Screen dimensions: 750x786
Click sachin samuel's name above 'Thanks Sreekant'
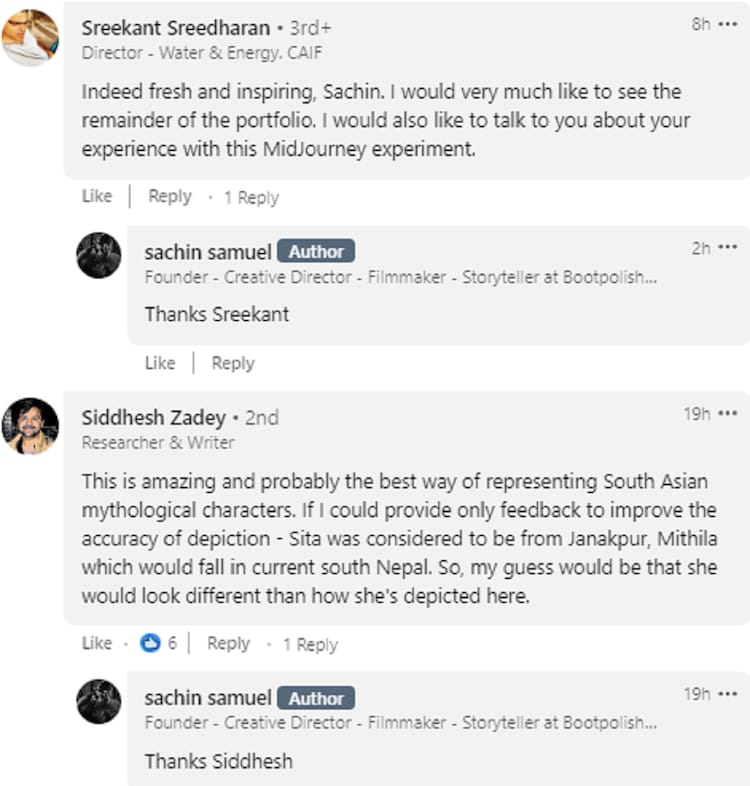pyautogui.click(x=208, y=252)
